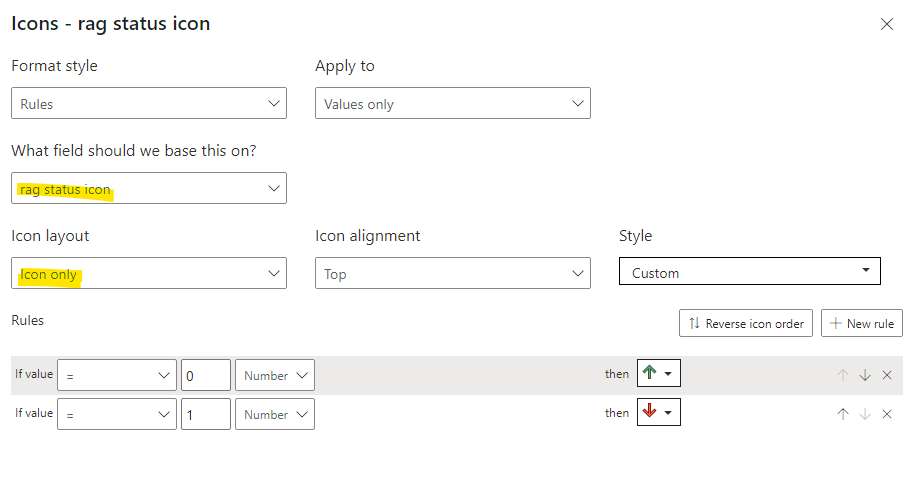
Task: Click the 'Rules' section heading
Action: tap(28, 320)
